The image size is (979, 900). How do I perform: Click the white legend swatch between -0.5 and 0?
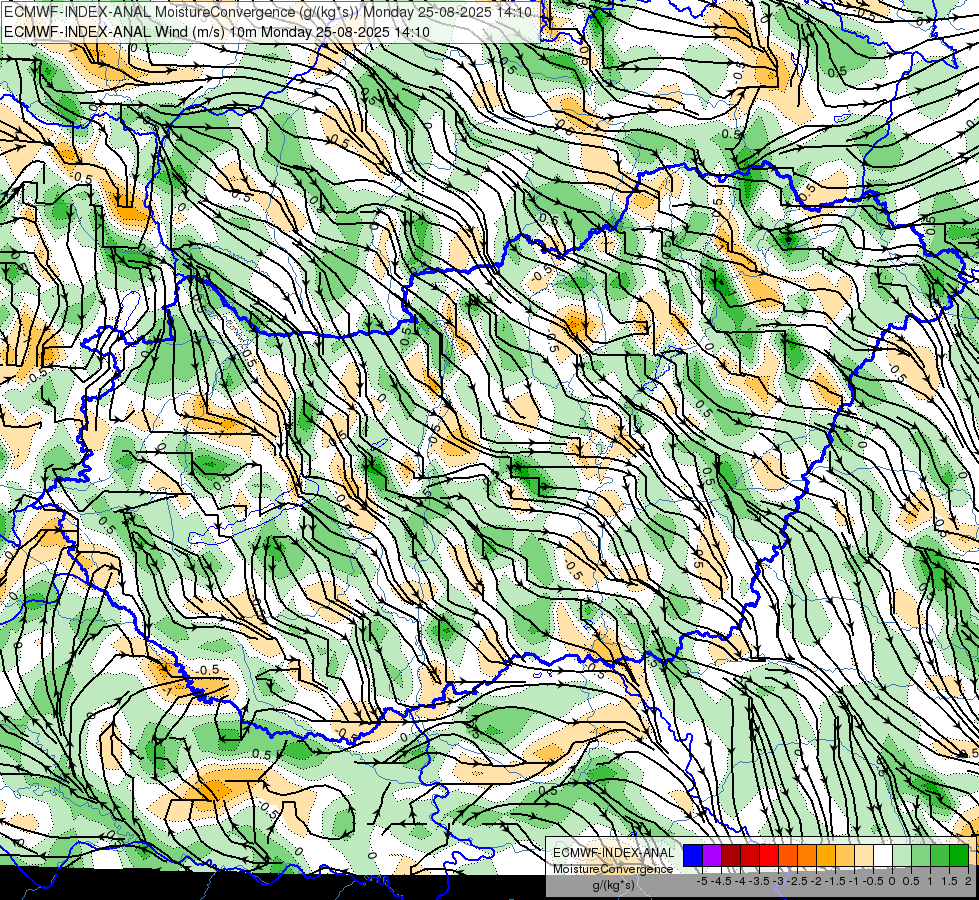(883, 856)
